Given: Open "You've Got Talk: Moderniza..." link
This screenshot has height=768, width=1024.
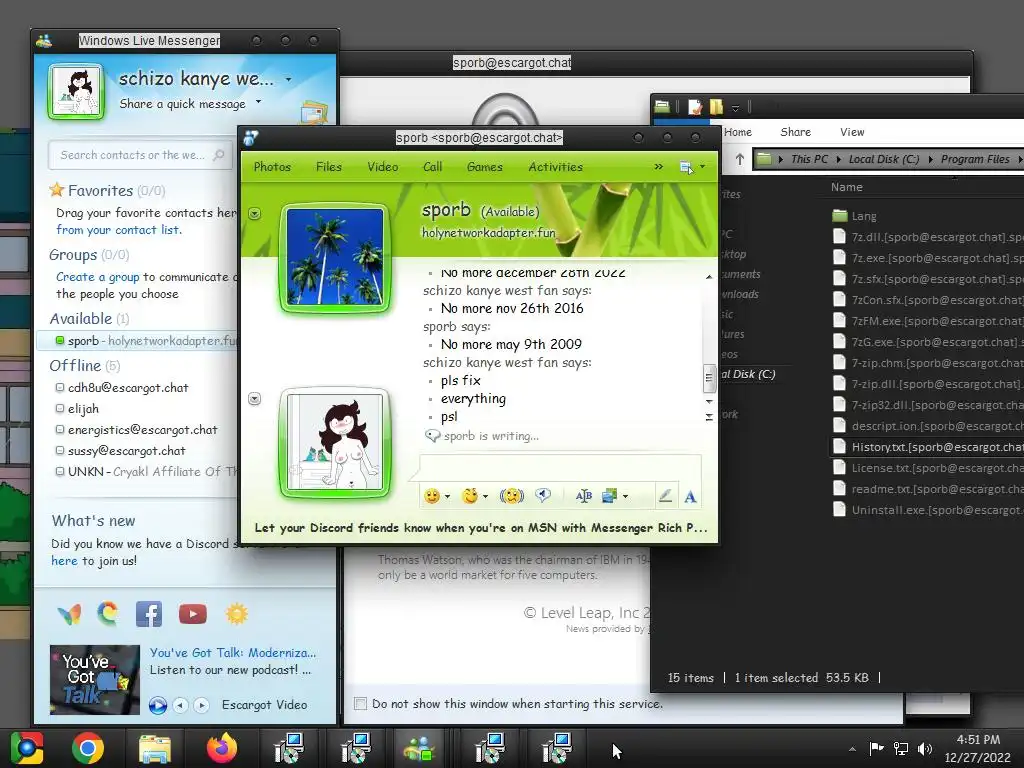Looking at the screenshot, I should point(232,652).
